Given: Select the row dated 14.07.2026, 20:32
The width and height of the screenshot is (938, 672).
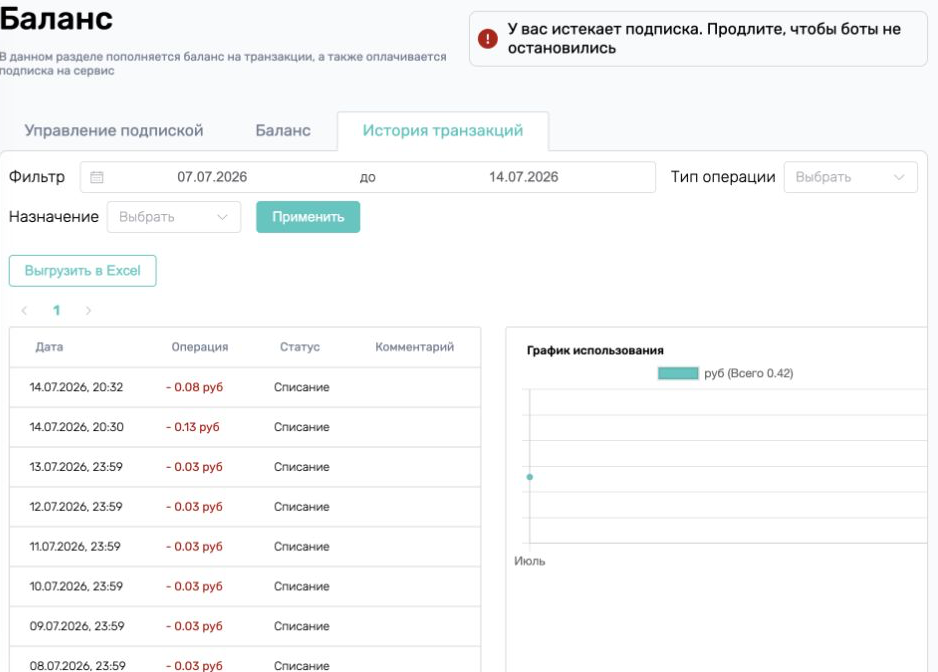Looking at the screenshot, I should pyautogui.click(x=245, y=387).
